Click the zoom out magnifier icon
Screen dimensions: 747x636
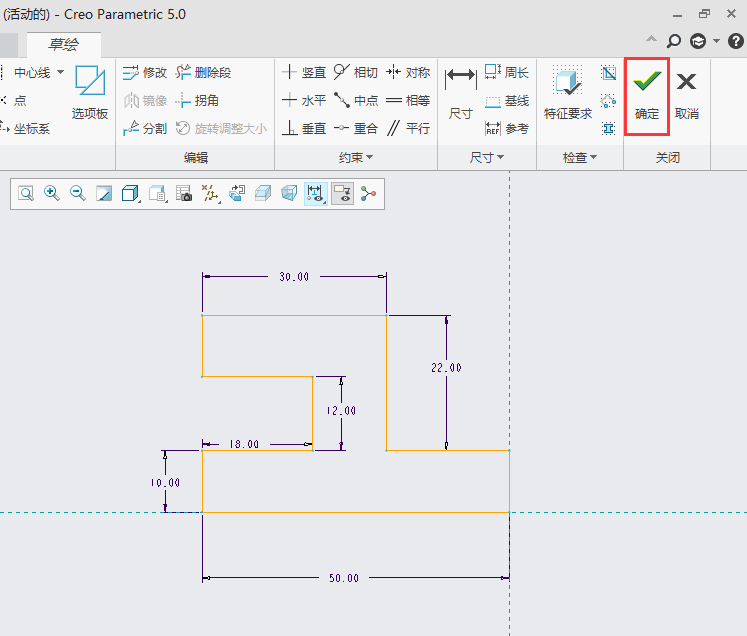77,194
